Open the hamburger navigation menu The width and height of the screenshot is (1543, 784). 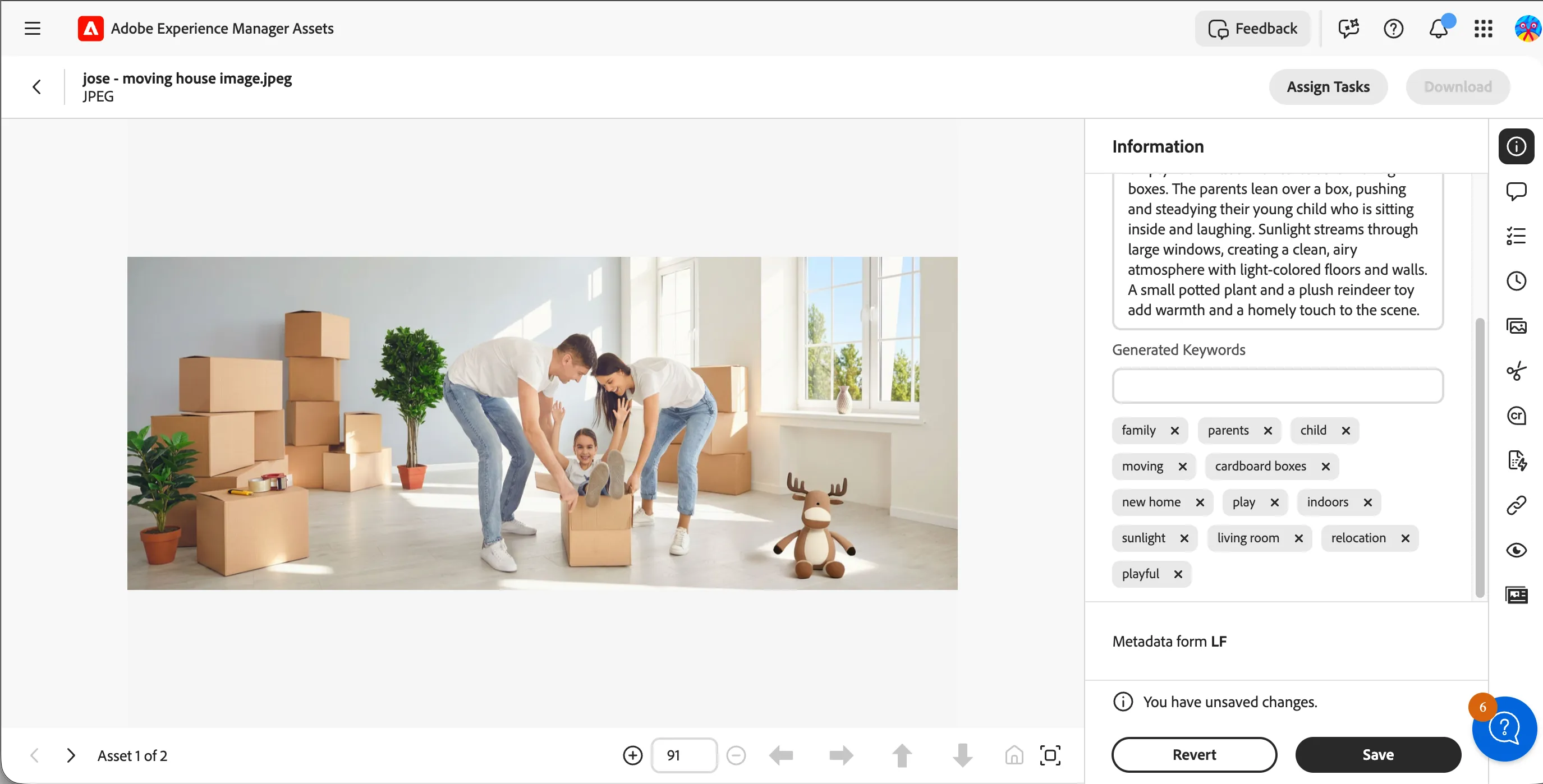pyautogui.click(x=33, y=28)
